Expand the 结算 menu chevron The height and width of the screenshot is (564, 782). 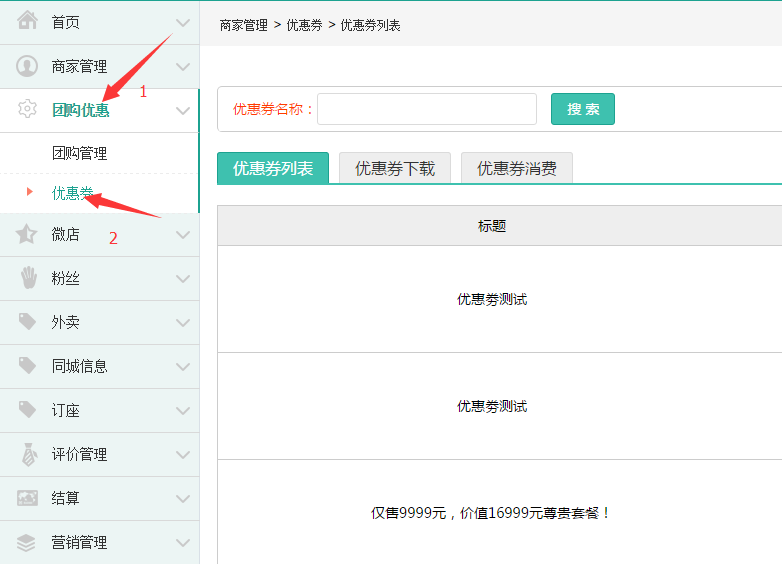pos(183,499)
